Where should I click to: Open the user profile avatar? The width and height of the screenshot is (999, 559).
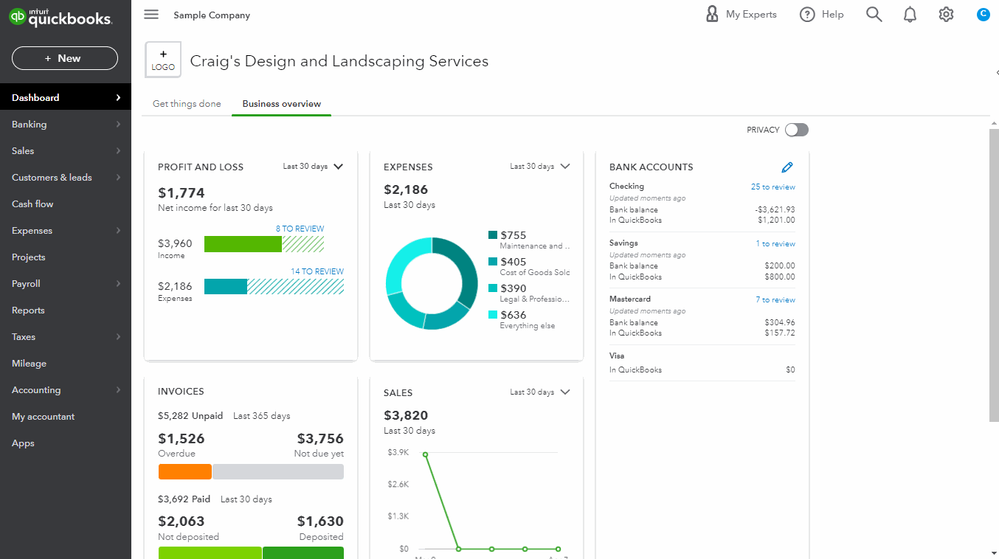982,14
